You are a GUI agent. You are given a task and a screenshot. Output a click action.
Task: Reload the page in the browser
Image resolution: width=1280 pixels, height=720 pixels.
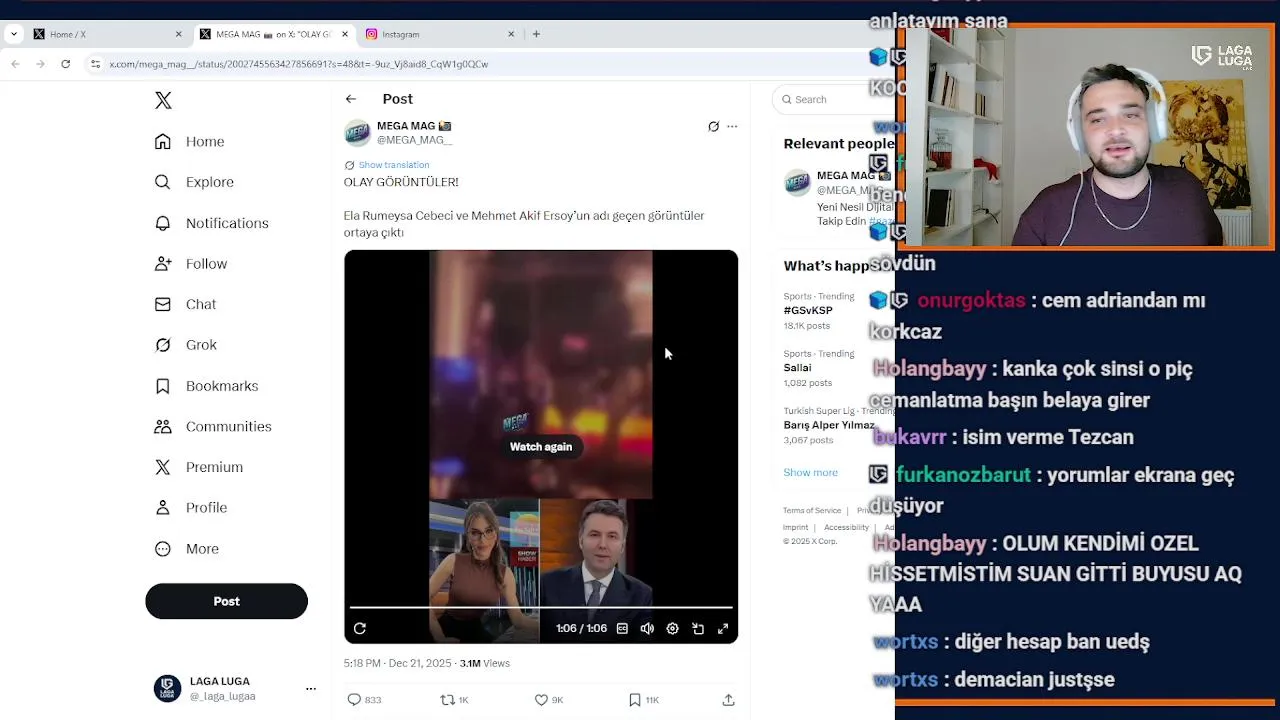(x=65, y=64)
